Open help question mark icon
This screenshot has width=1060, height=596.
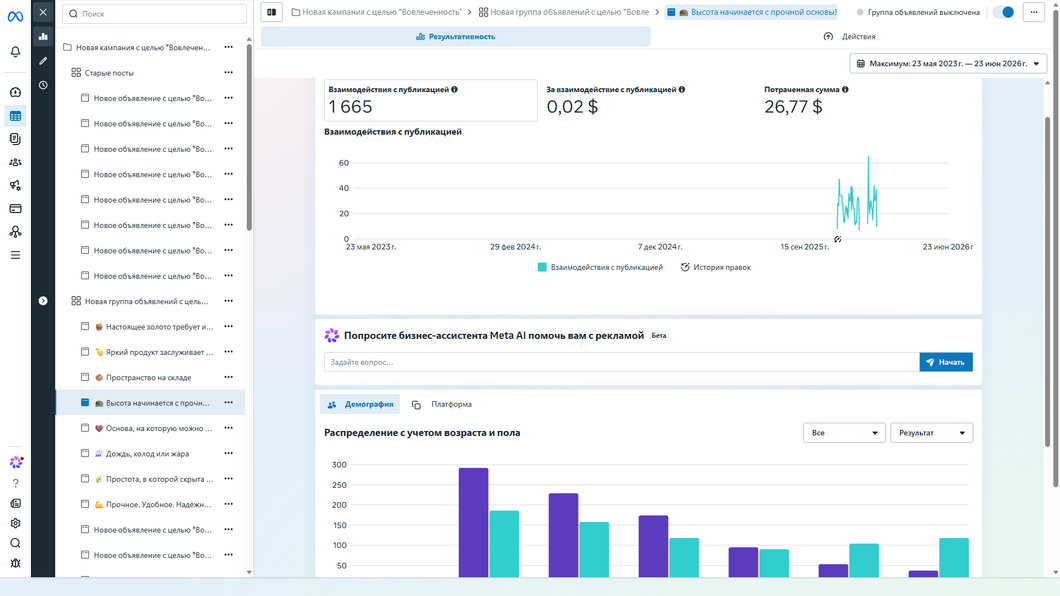coord(15,483)
